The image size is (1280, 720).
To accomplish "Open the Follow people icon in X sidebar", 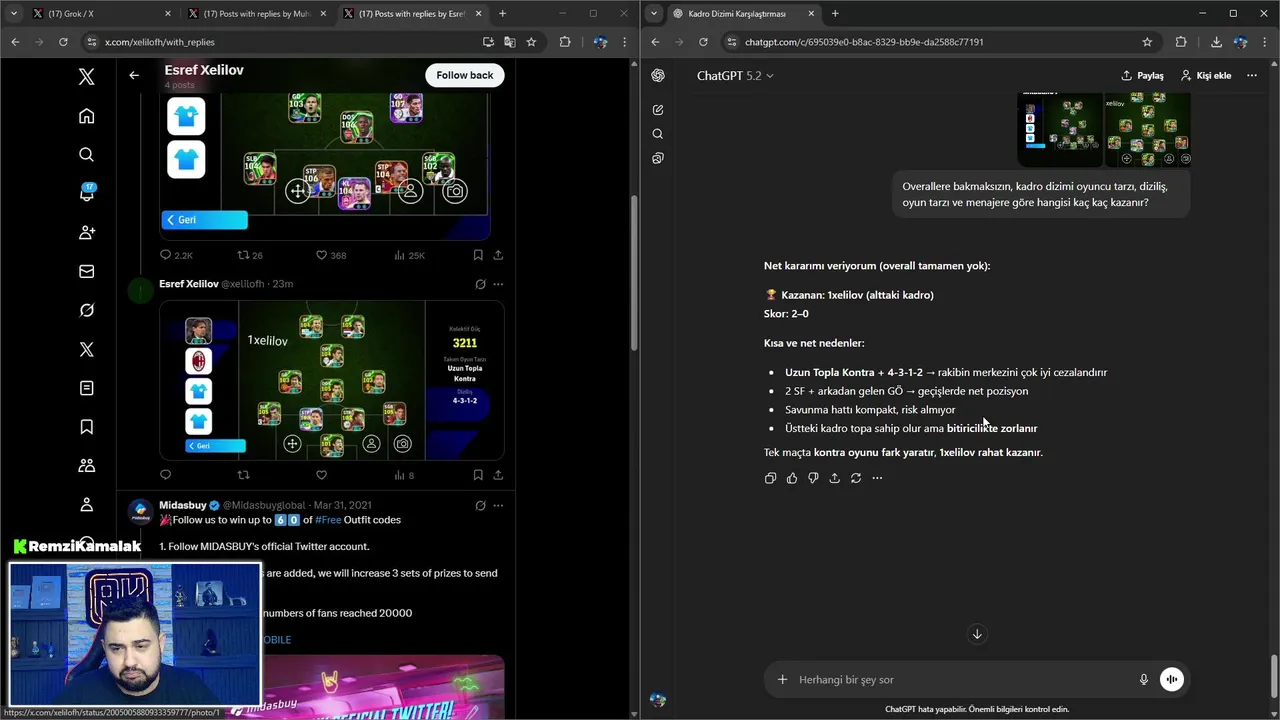I will (x=87, y=232).
